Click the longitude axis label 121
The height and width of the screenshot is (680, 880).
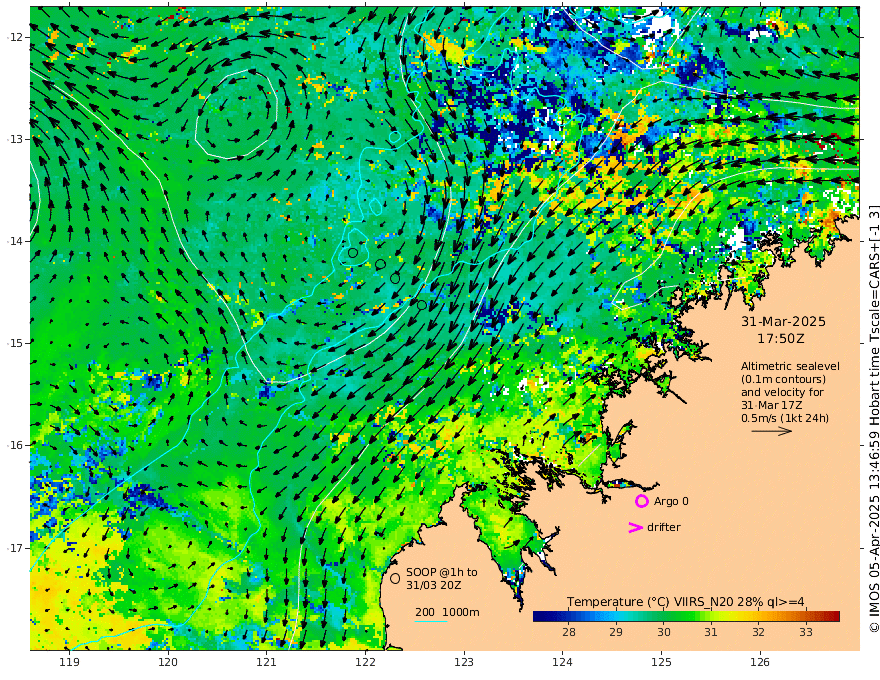267,662
